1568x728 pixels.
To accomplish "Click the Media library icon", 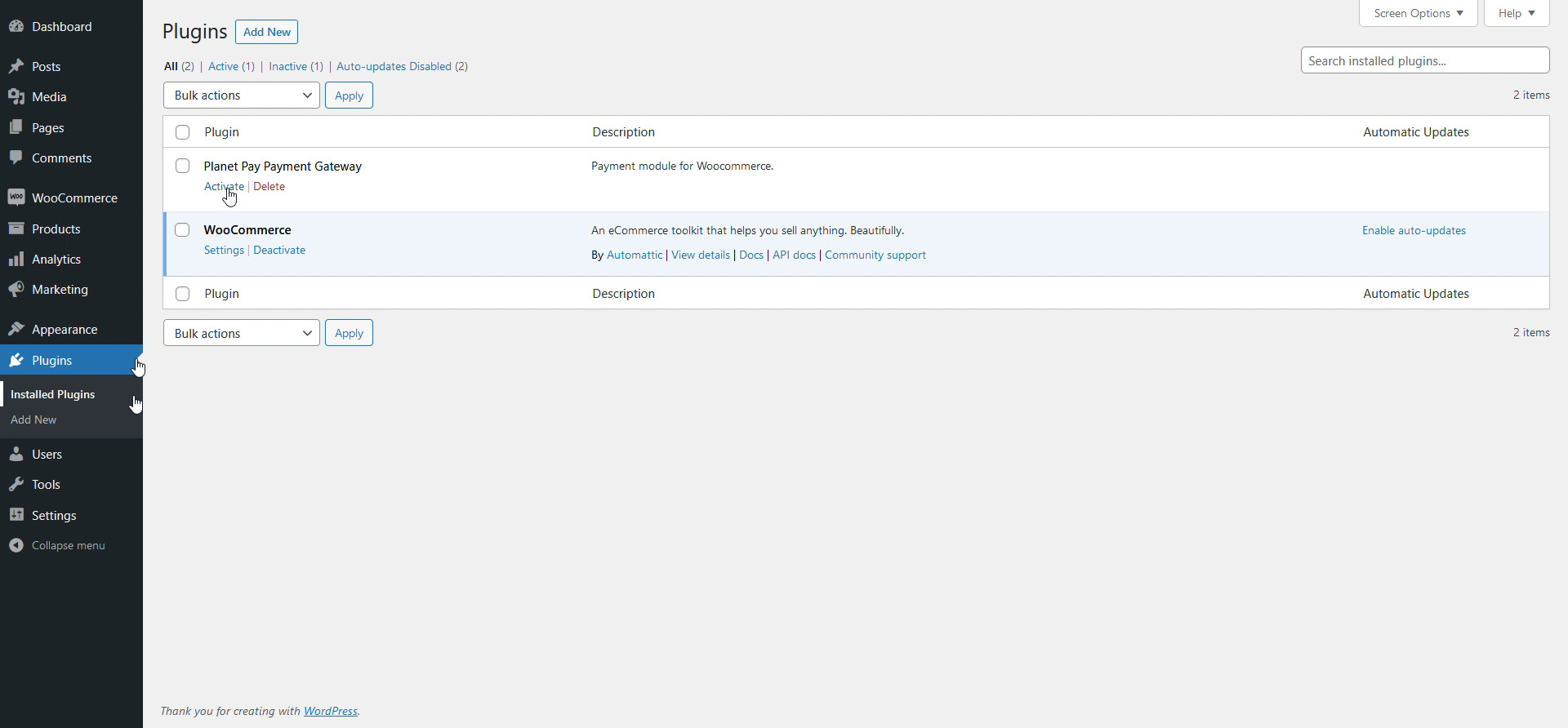I will (x=16, y=96).
